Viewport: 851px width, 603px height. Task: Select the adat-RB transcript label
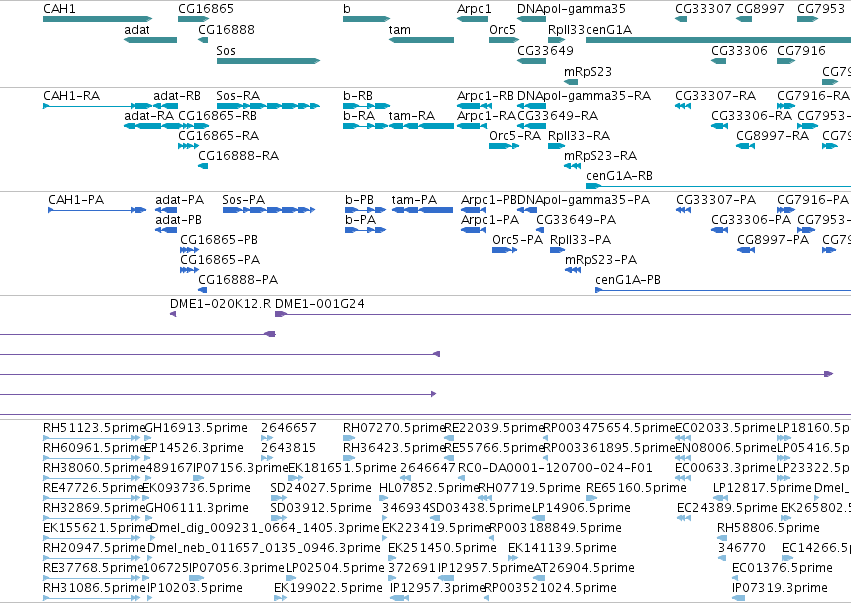pyautogui.click(x=177, y=96)
